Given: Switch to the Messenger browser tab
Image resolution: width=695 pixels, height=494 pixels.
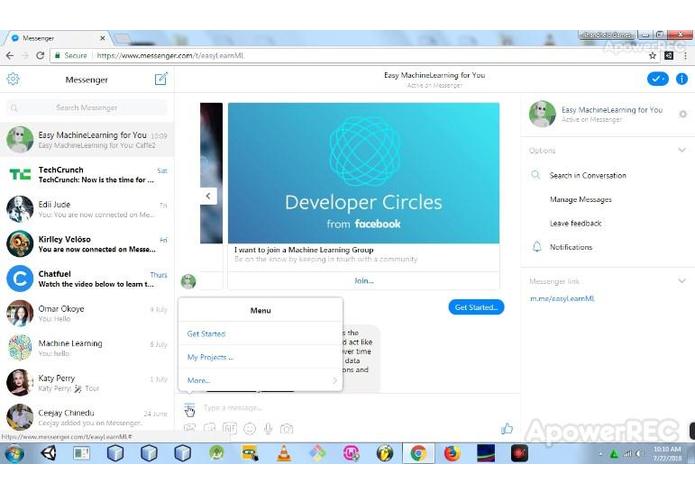Looking at the screenshot, I should [x=58, y=38].
